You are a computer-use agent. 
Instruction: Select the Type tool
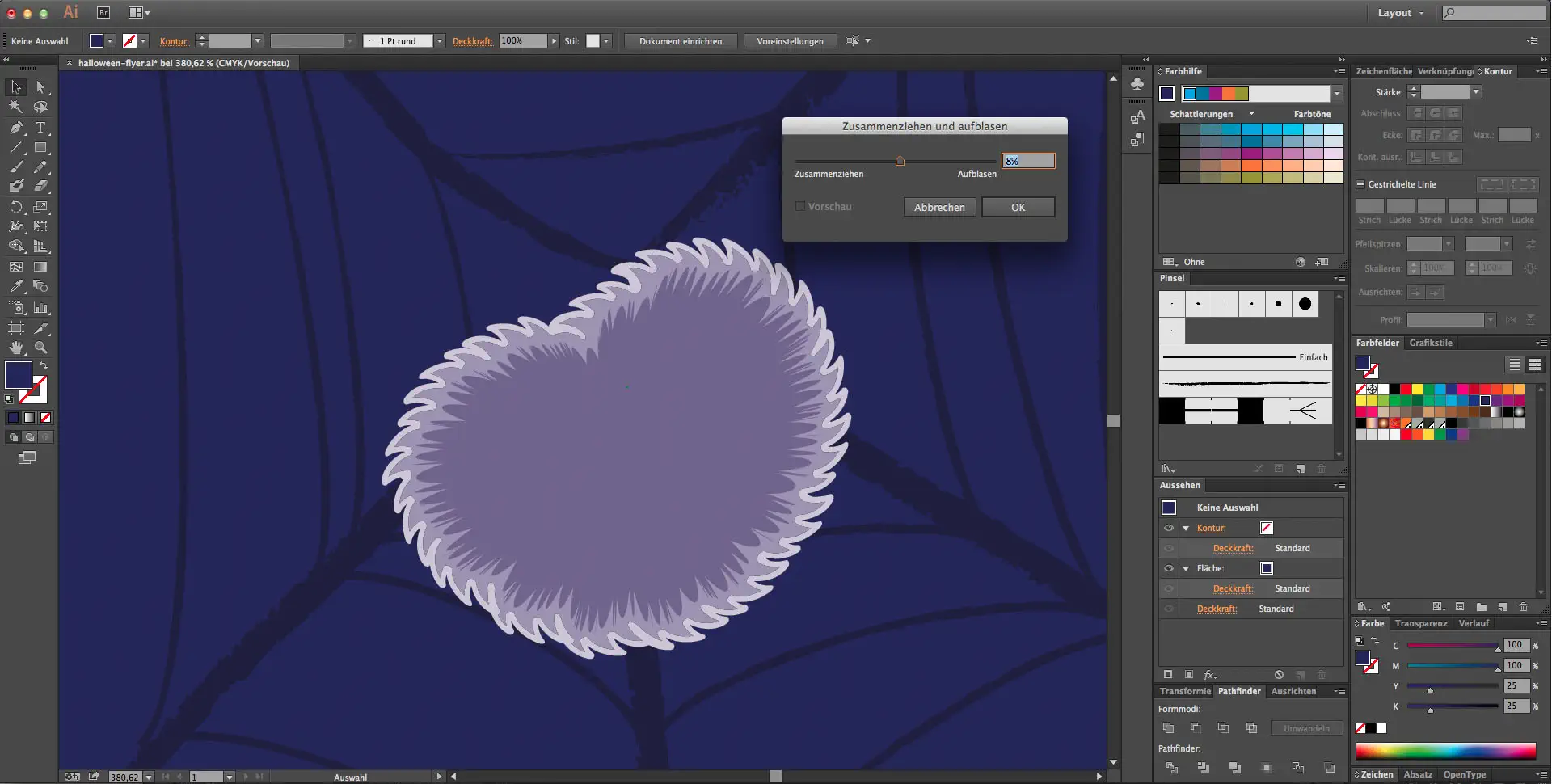pos(40,128)
